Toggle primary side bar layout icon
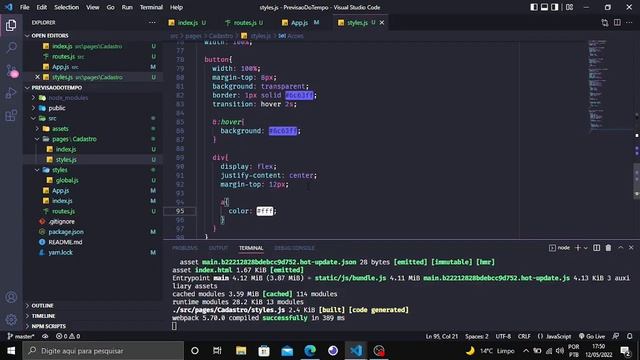640x360 pixels. pyautogui.click(x=534, y=7)
